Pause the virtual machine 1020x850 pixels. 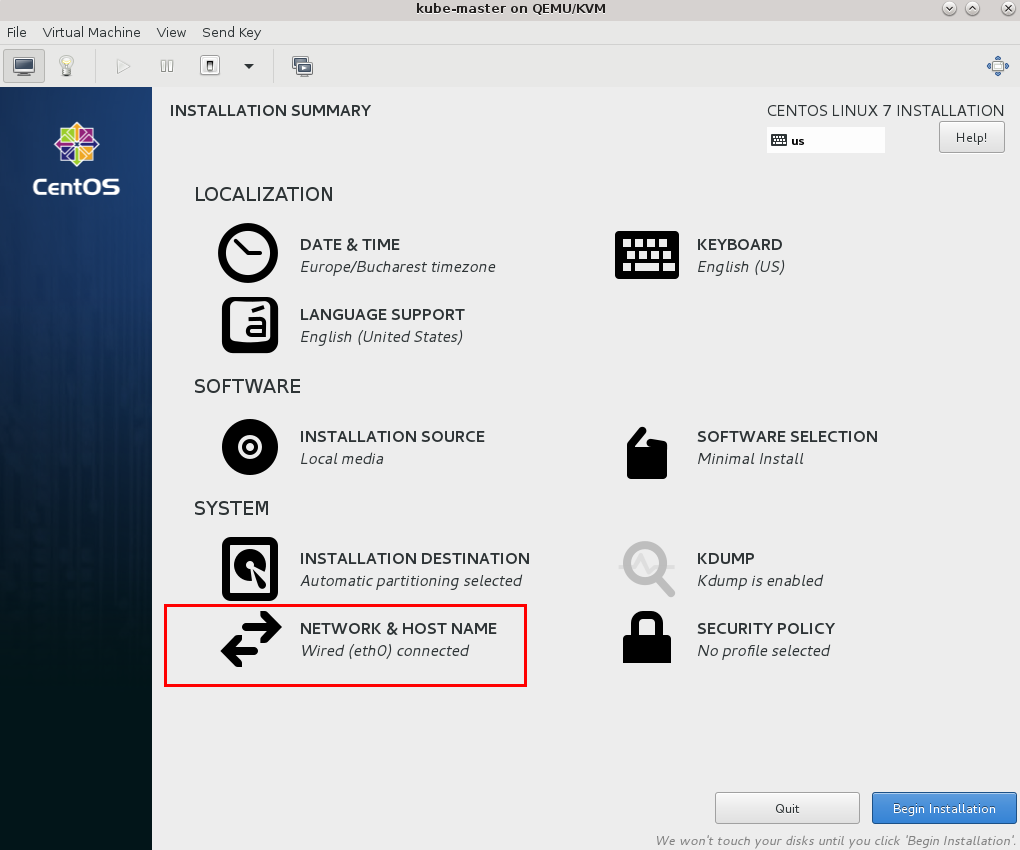pyautogui.click(x=167, y=66)
